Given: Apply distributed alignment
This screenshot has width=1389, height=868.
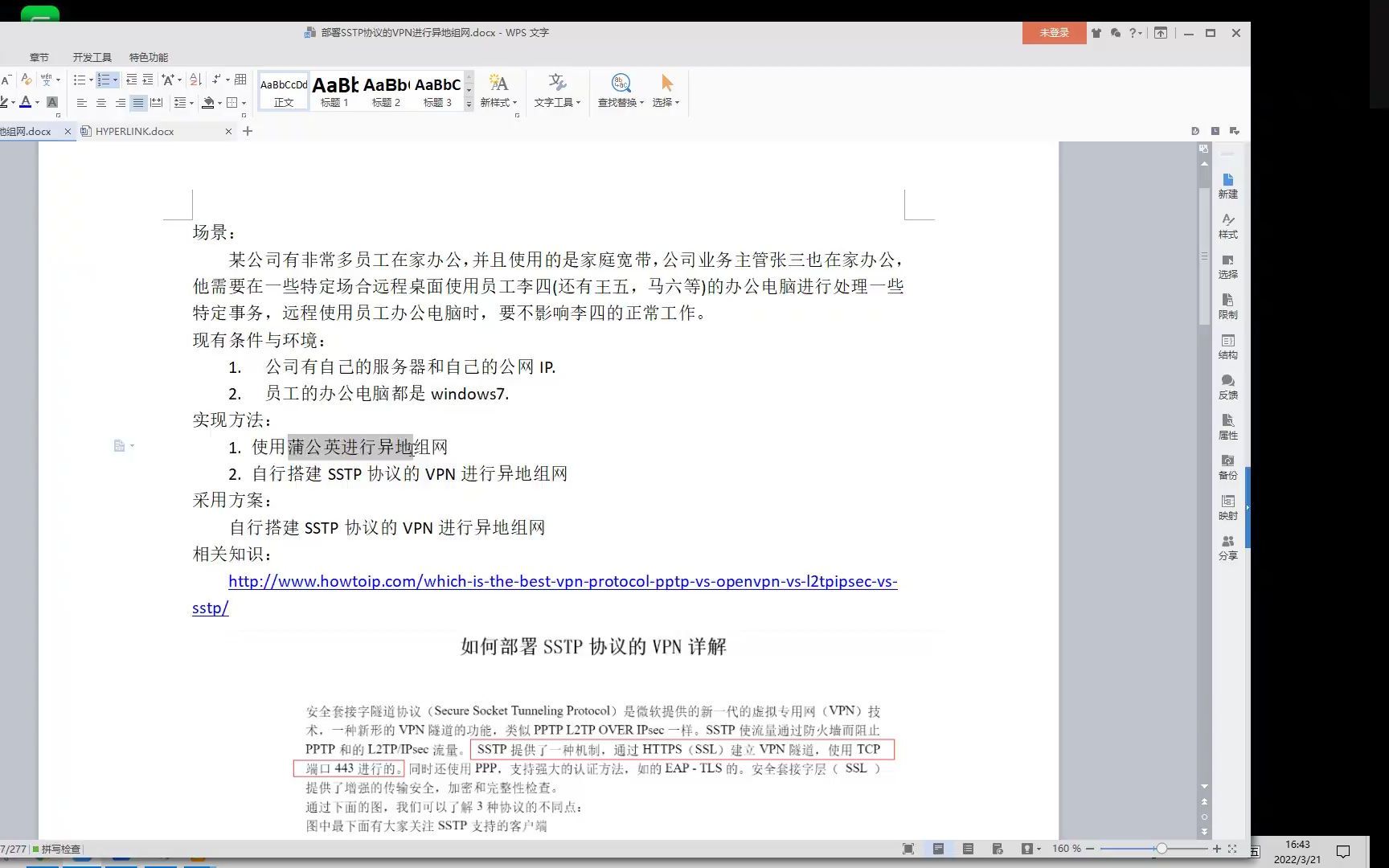Looking at the screenshot, I should pos(157,103).
